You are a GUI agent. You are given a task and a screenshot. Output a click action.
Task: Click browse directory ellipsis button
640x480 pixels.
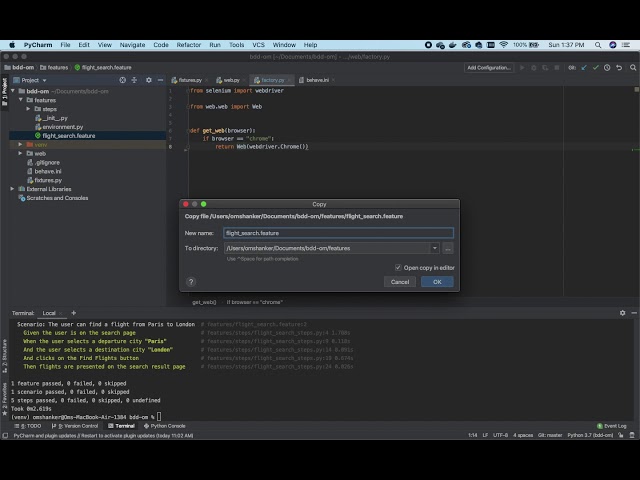tap(448, 248)
